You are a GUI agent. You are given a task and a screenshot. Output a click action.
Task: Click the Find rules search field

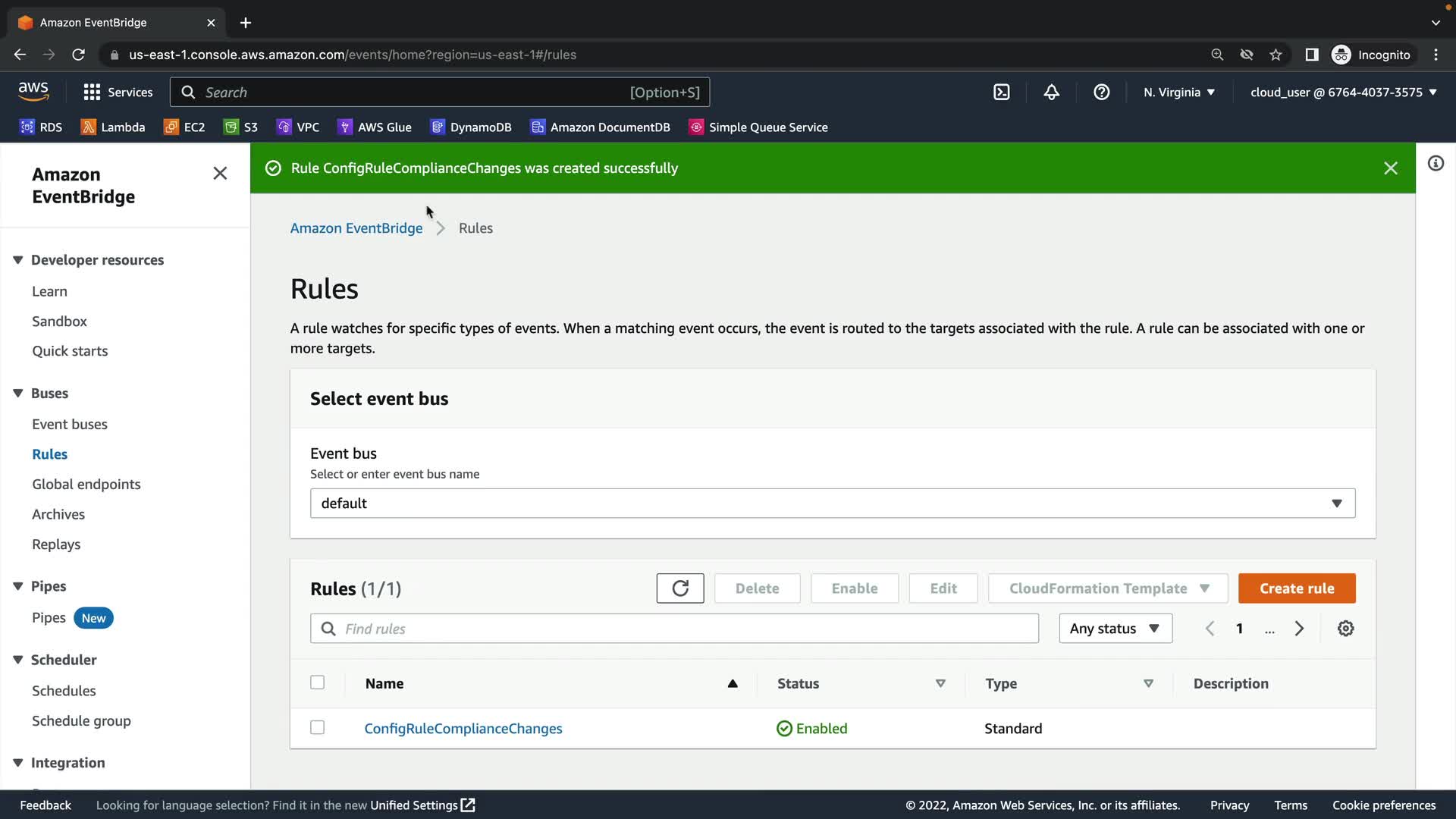(673, 629)
